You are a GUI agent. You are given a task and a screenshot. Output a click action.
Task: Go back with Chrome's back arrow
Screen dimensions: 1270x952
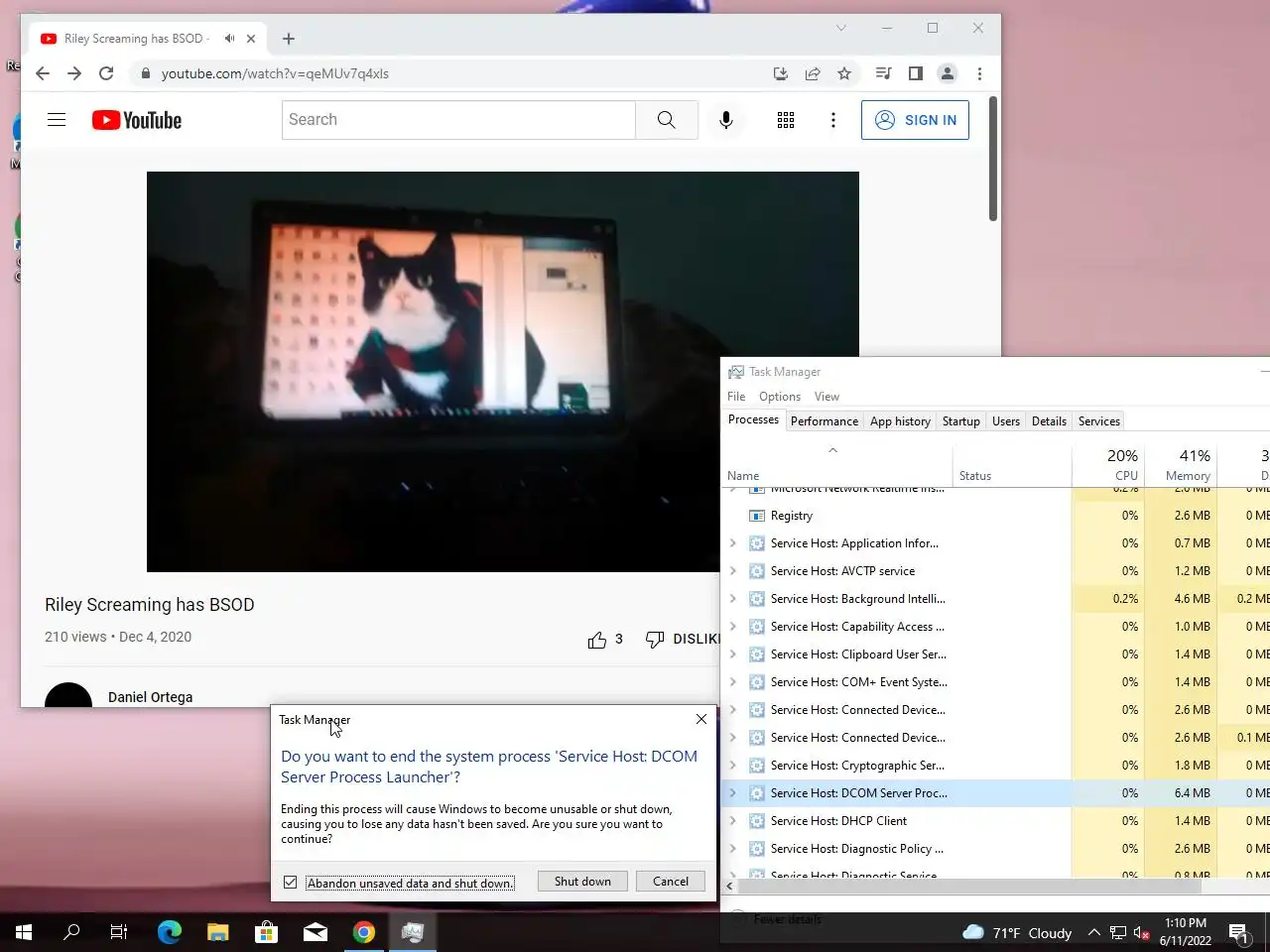(42, 73)
